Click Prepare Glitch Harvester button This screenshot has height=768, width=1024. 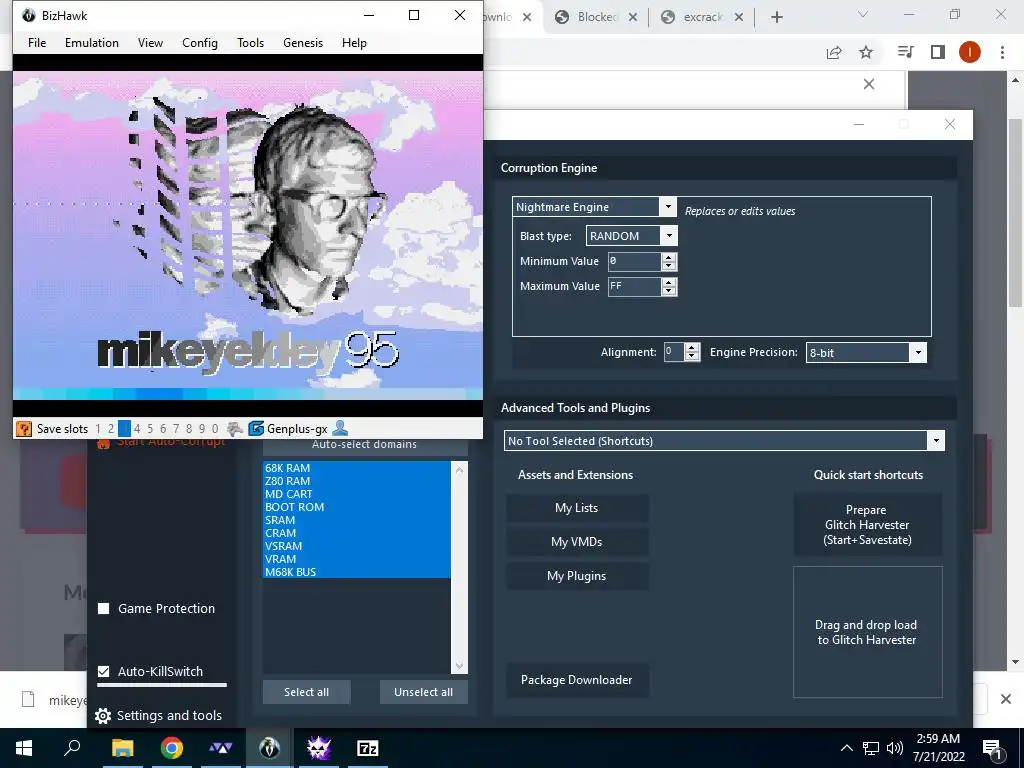[x=867, y=525]
